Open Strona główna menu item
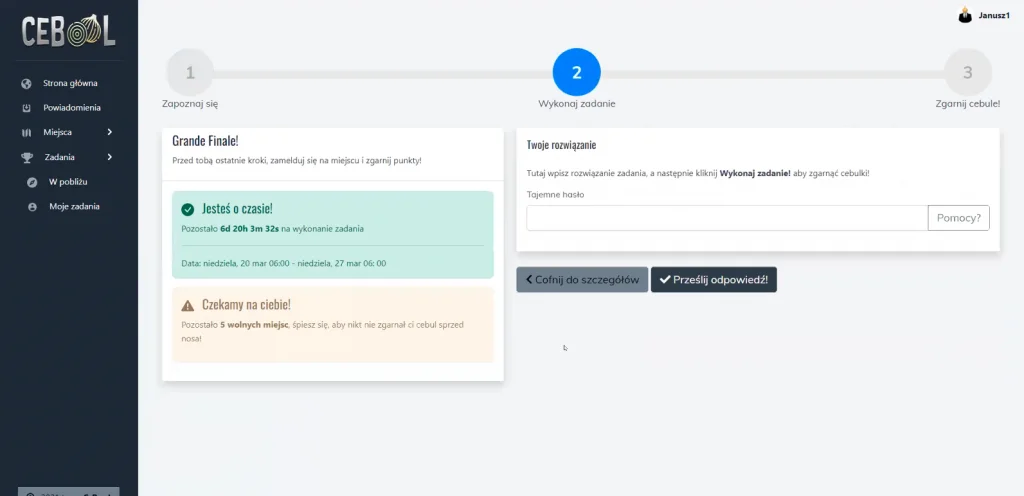 [69, 84]
